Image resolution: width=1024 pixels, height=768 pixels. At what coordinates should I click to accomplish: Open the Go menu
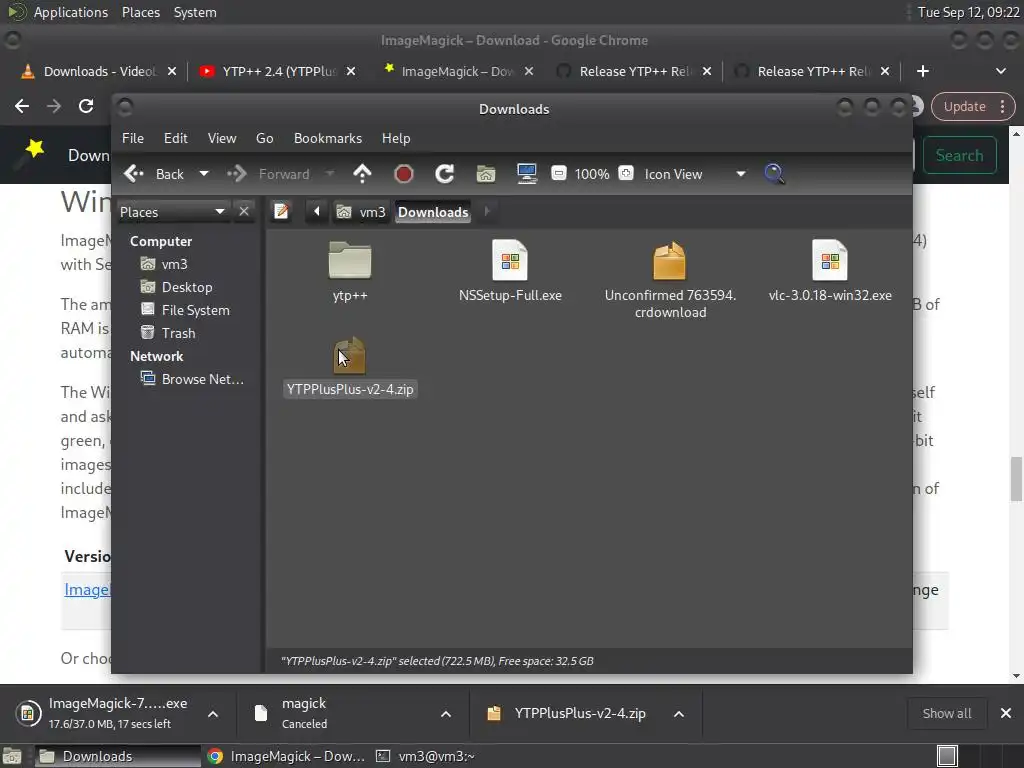click(264, 138)
